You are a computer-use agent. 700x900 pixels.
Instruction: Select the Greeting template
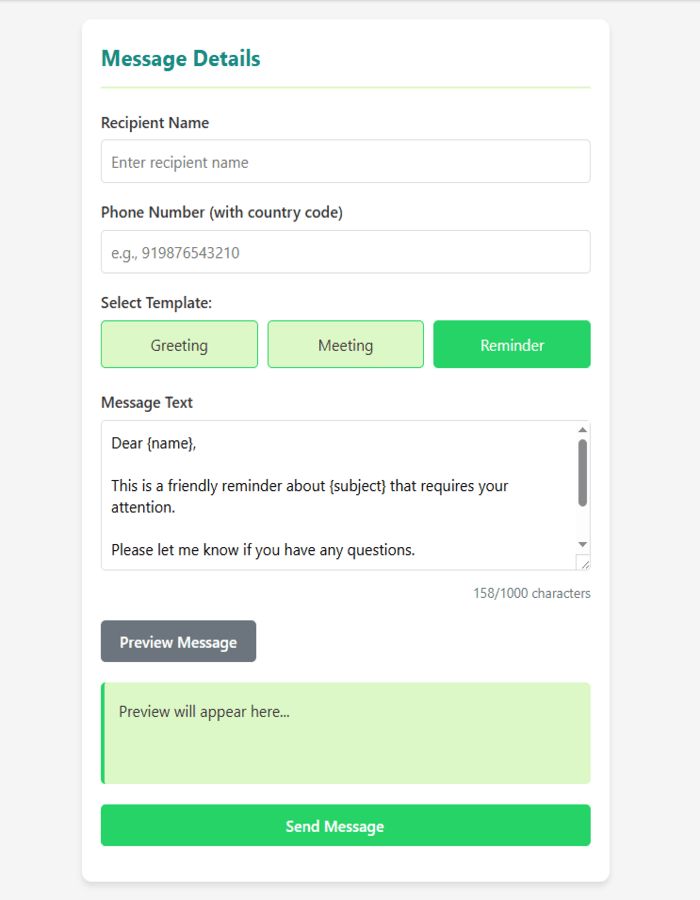(179, 345)
